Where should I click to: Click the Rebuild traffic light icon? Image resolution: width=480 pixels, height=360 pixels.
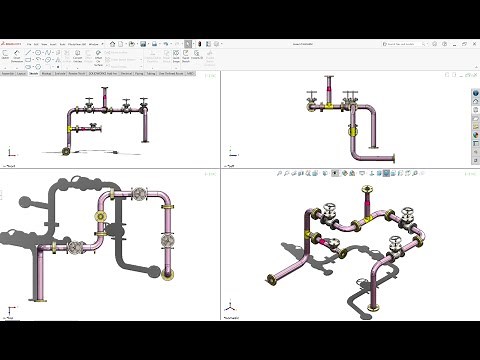[x=200, y=44]
